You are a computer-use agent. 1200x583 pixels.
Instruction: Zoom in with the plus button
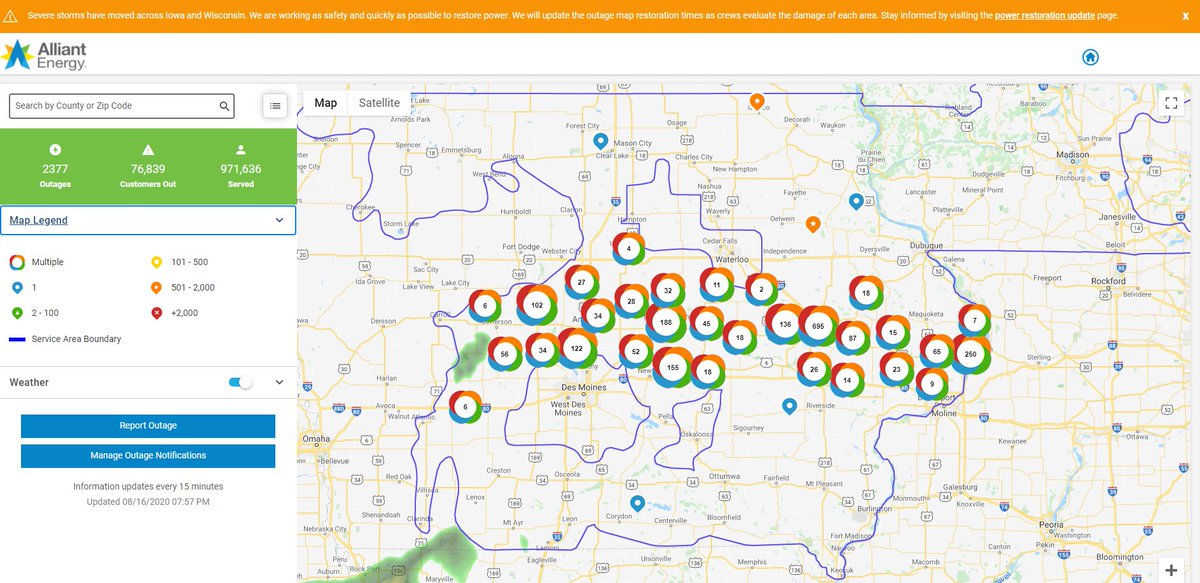coord(1171,569)
